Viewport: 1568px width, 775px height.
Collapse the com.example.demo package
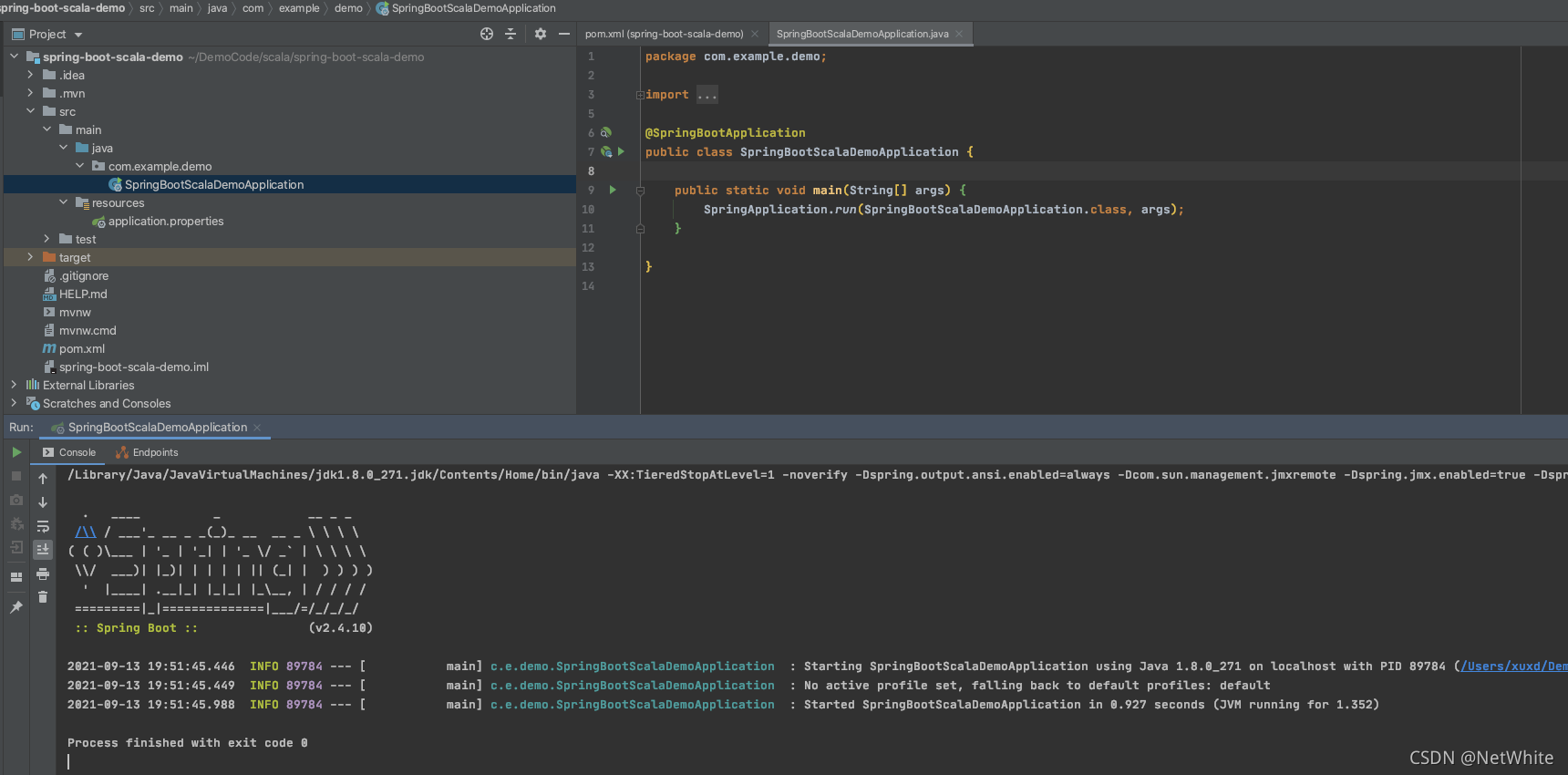coord(79,166)
